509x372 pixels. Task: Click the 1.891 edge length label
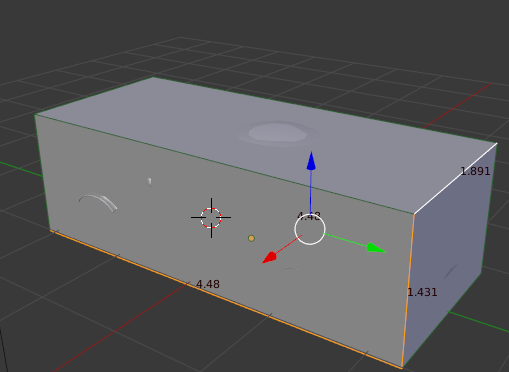coord(475,171)
